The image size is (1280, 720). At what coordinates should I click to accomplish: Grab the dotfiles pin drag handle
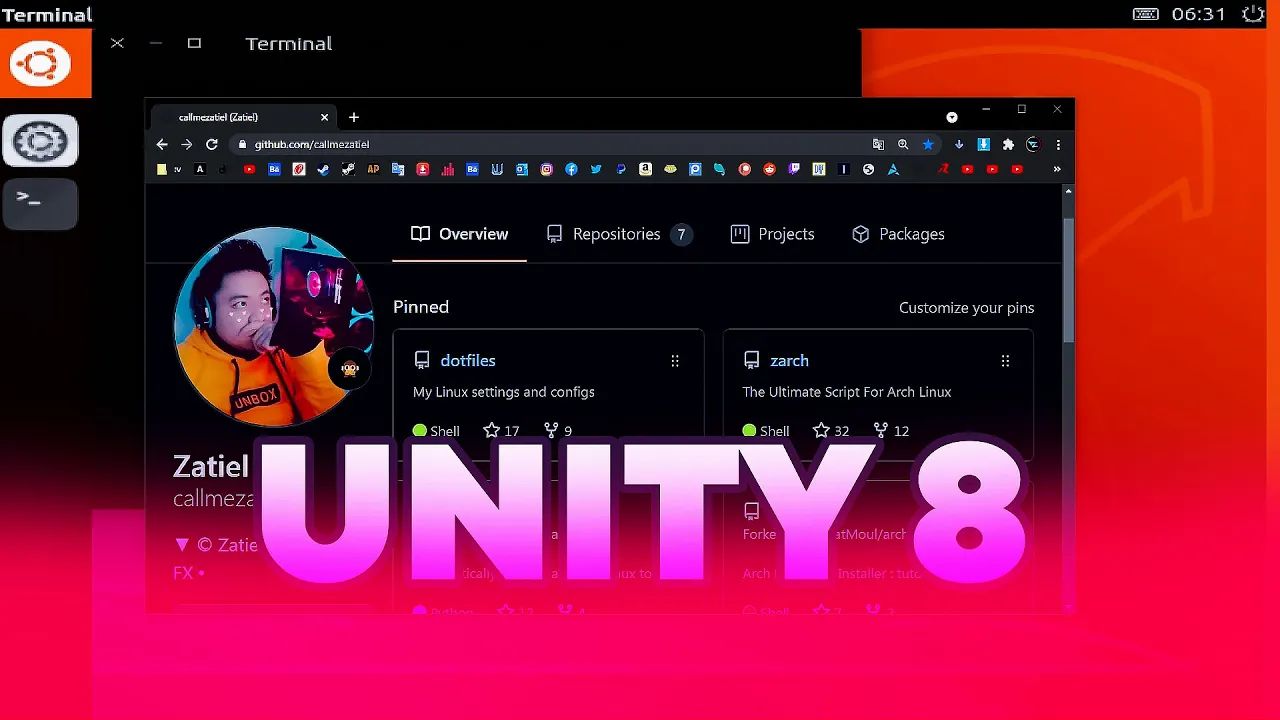[675, 361]
